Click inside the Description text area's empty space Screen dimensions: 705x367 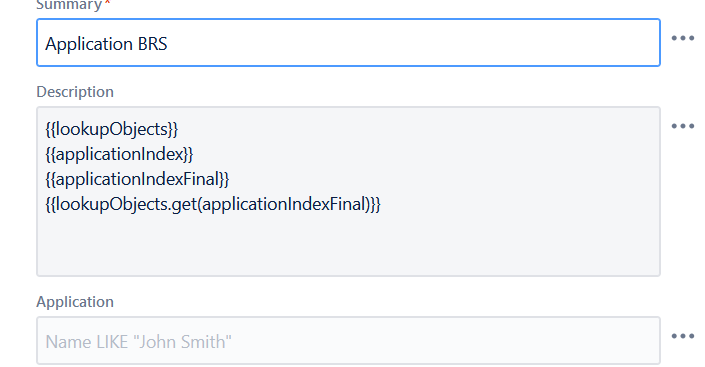(x=348, y=245)
